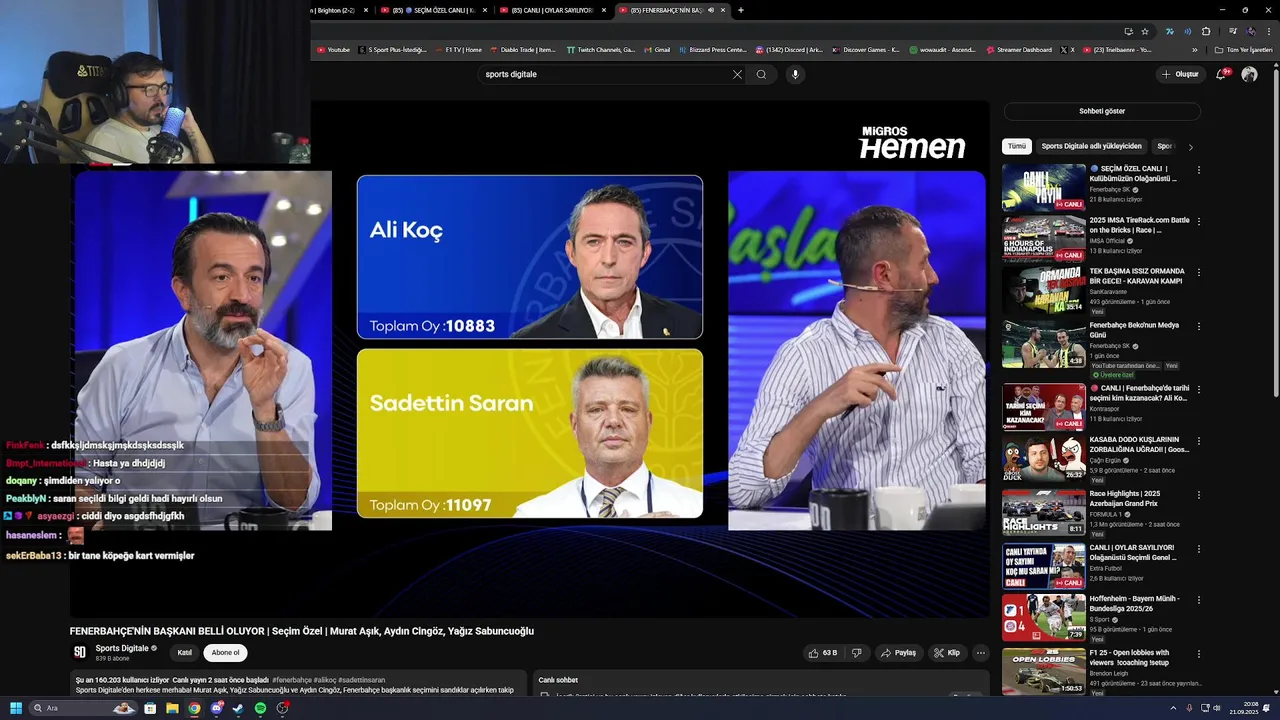1280x720 pixels.
Task: Dislike the video with thumbs down
Action: tap(856, 653)
